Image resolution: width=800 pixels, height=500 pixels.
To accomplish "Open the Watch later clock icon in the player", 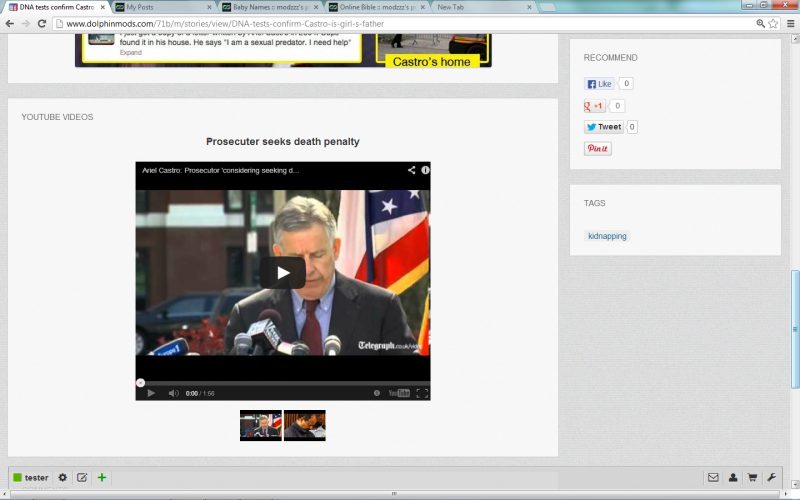I will click(x=377, y=393).
